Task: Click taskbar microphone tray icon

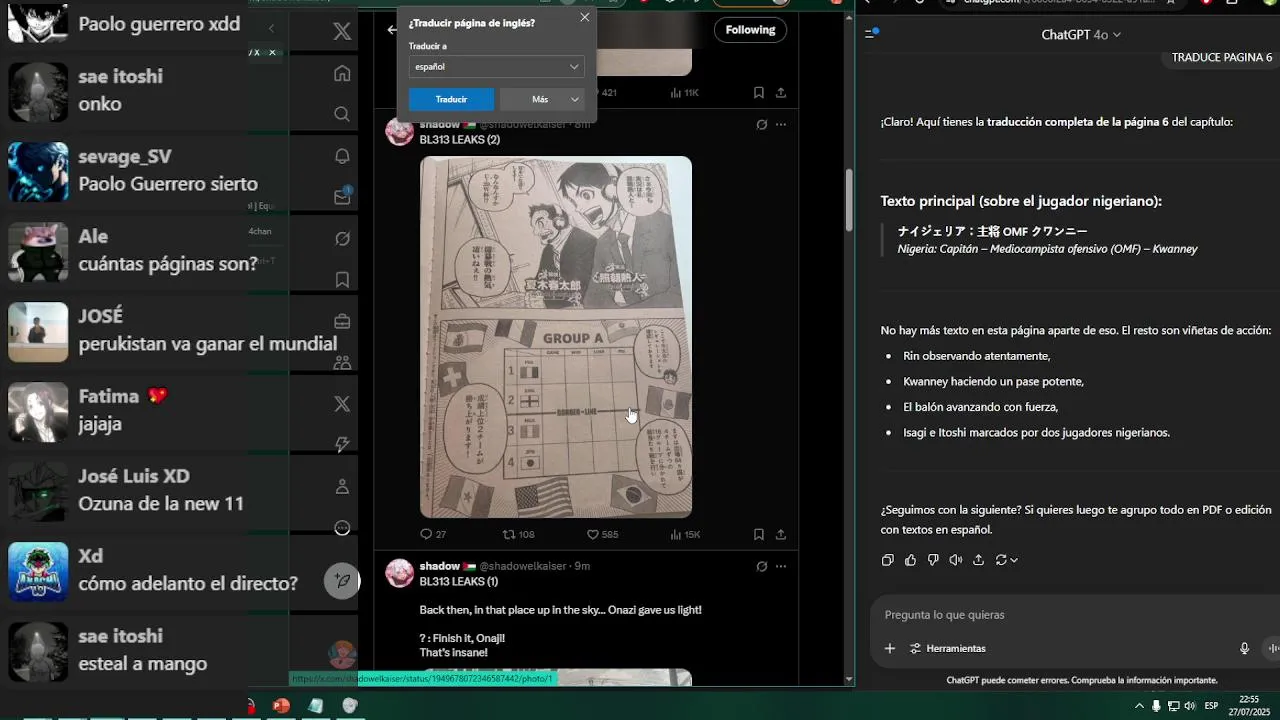Action: point(1156,706)
